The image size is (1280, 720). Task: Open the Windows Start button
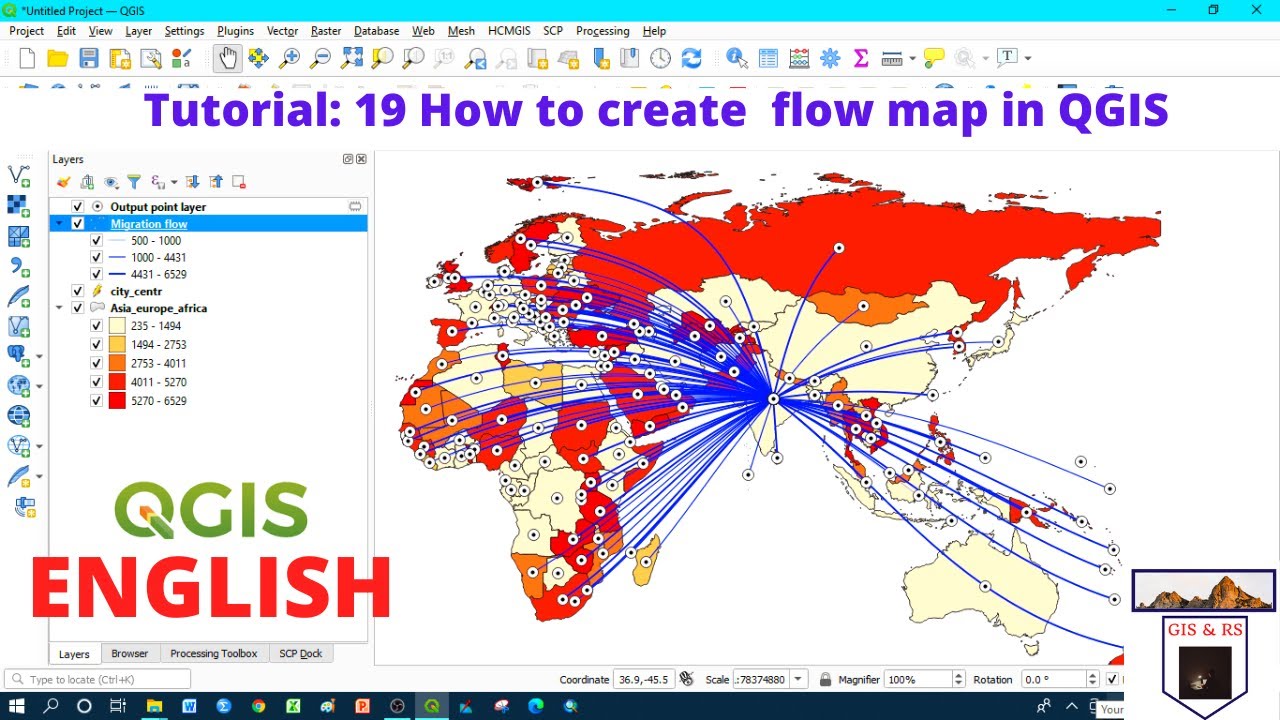point(17,706)
